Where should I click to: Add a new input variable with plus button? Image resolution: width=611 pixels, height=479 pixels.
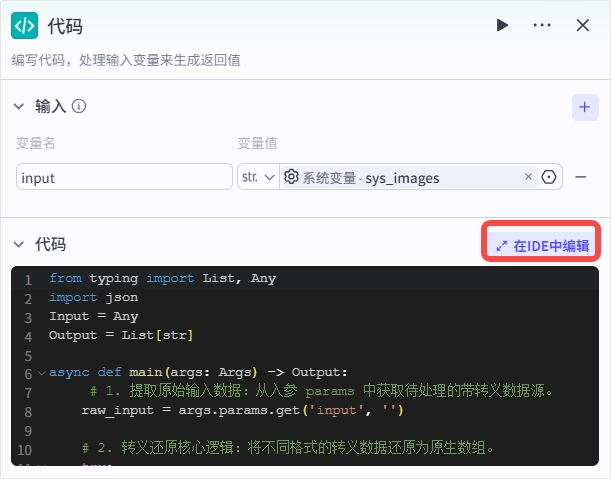pos(585,107)
